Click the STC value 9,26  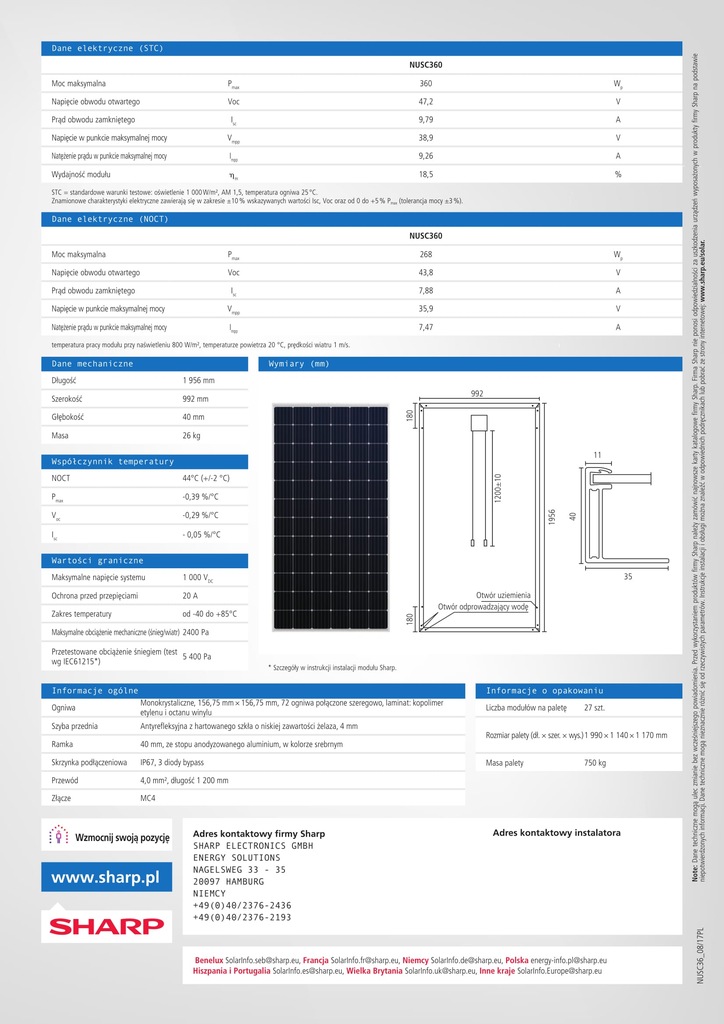coord(426,156)
